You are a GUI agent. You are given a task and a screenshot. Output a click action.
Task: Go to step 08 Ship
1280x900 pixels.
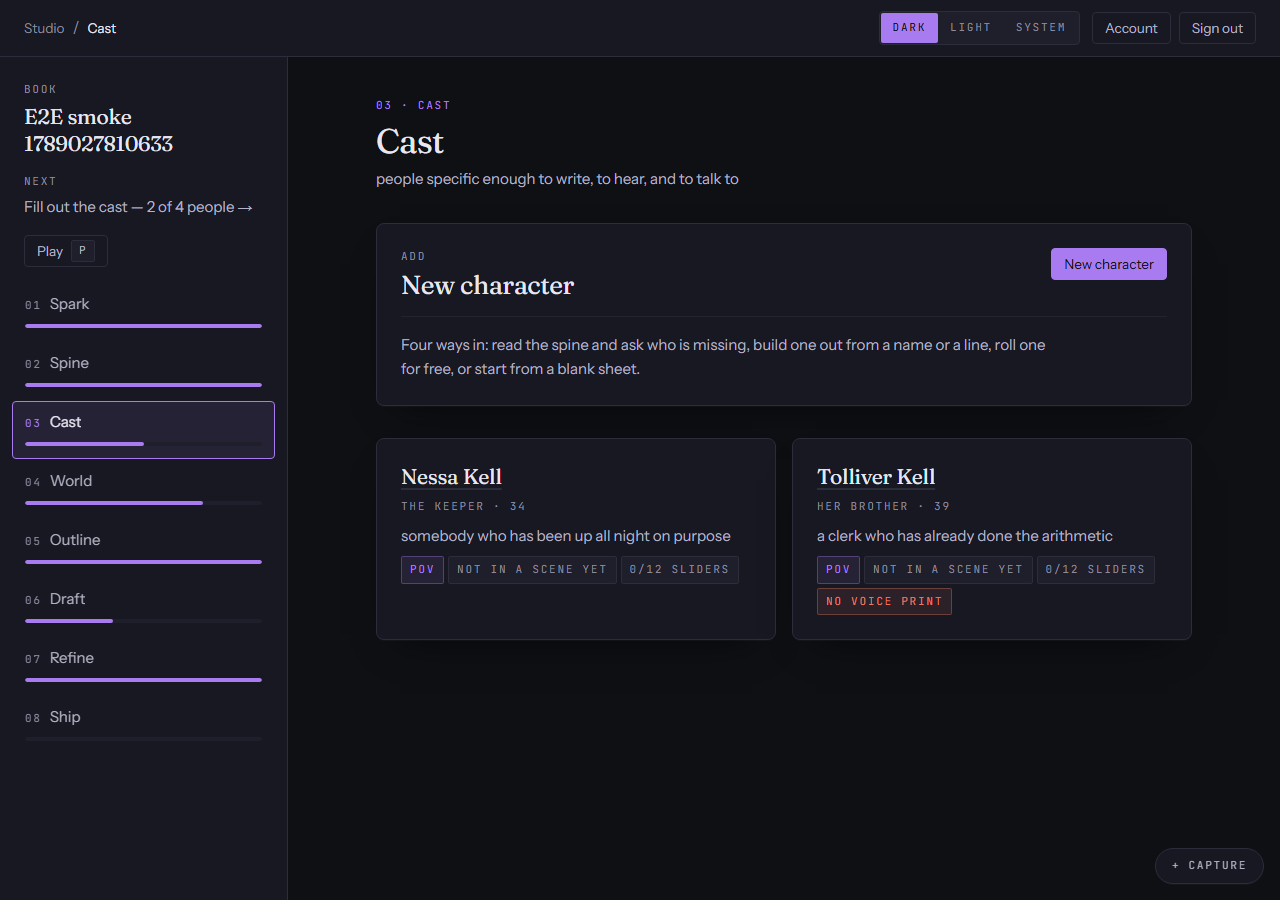tap(143, 724)
